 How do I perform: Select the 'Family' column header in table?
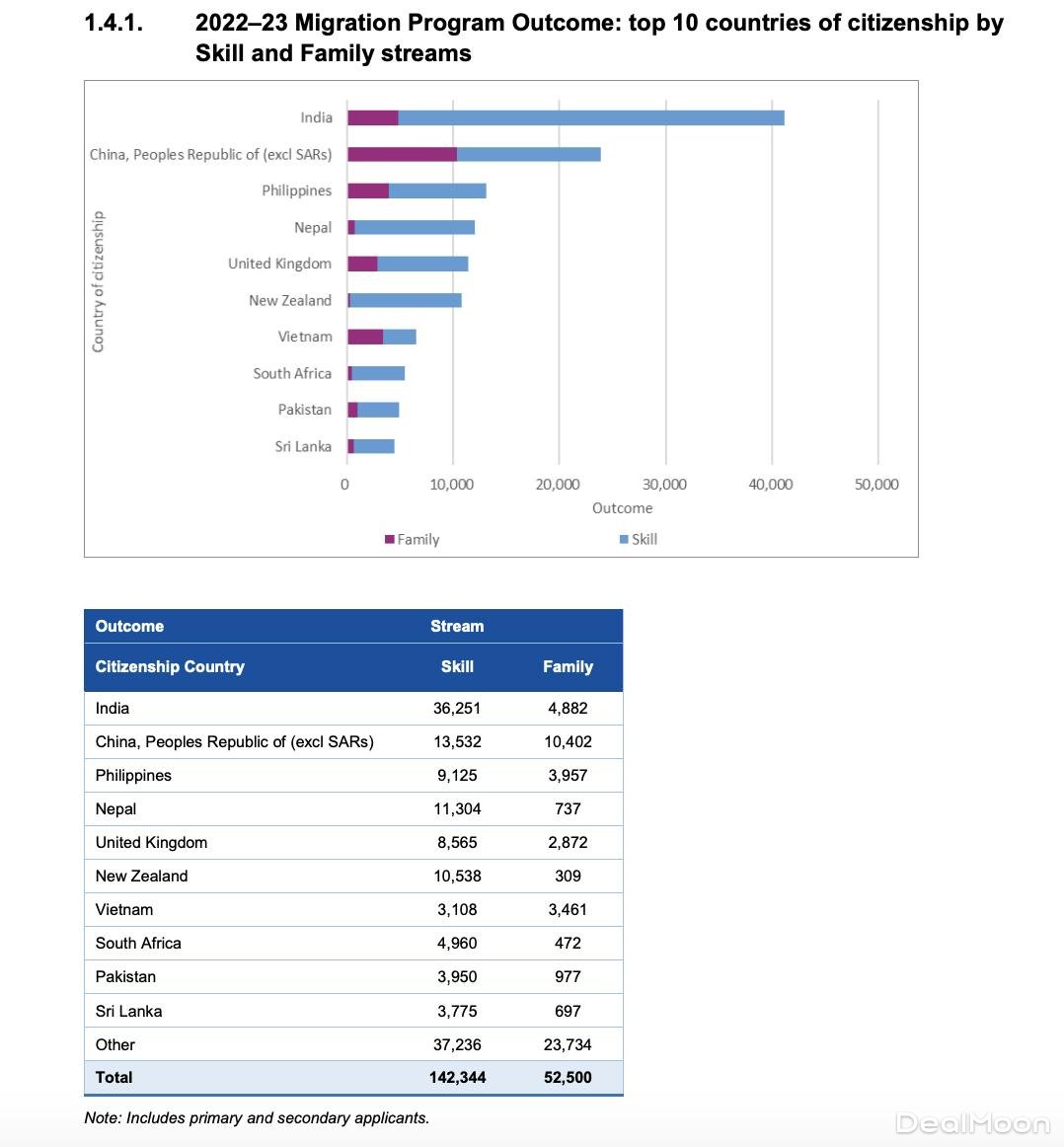[568, 666]
